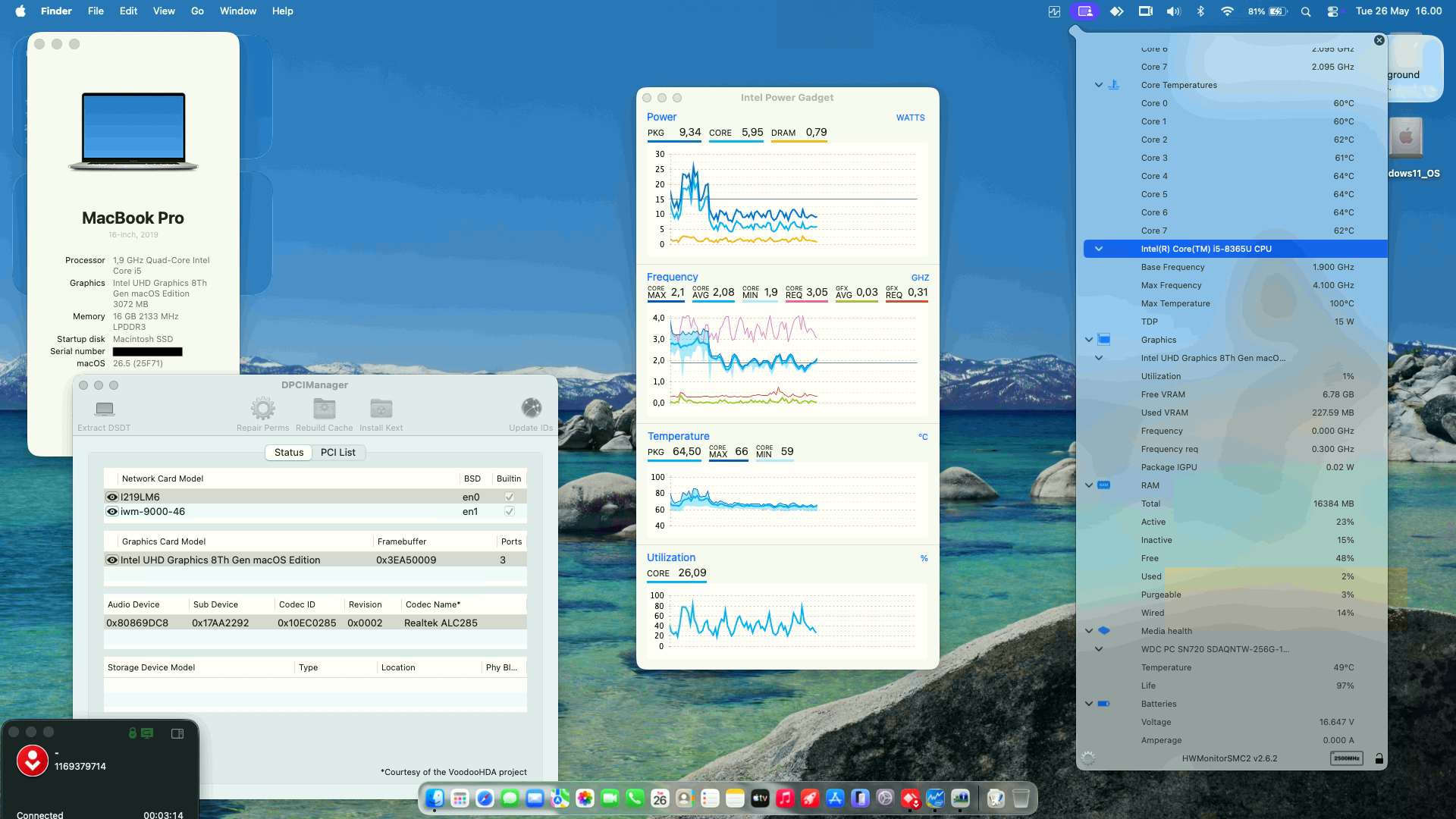Viewport: 1456px width, 819px height.
Task: Open Music from the Dock
Action: (785, 799)
